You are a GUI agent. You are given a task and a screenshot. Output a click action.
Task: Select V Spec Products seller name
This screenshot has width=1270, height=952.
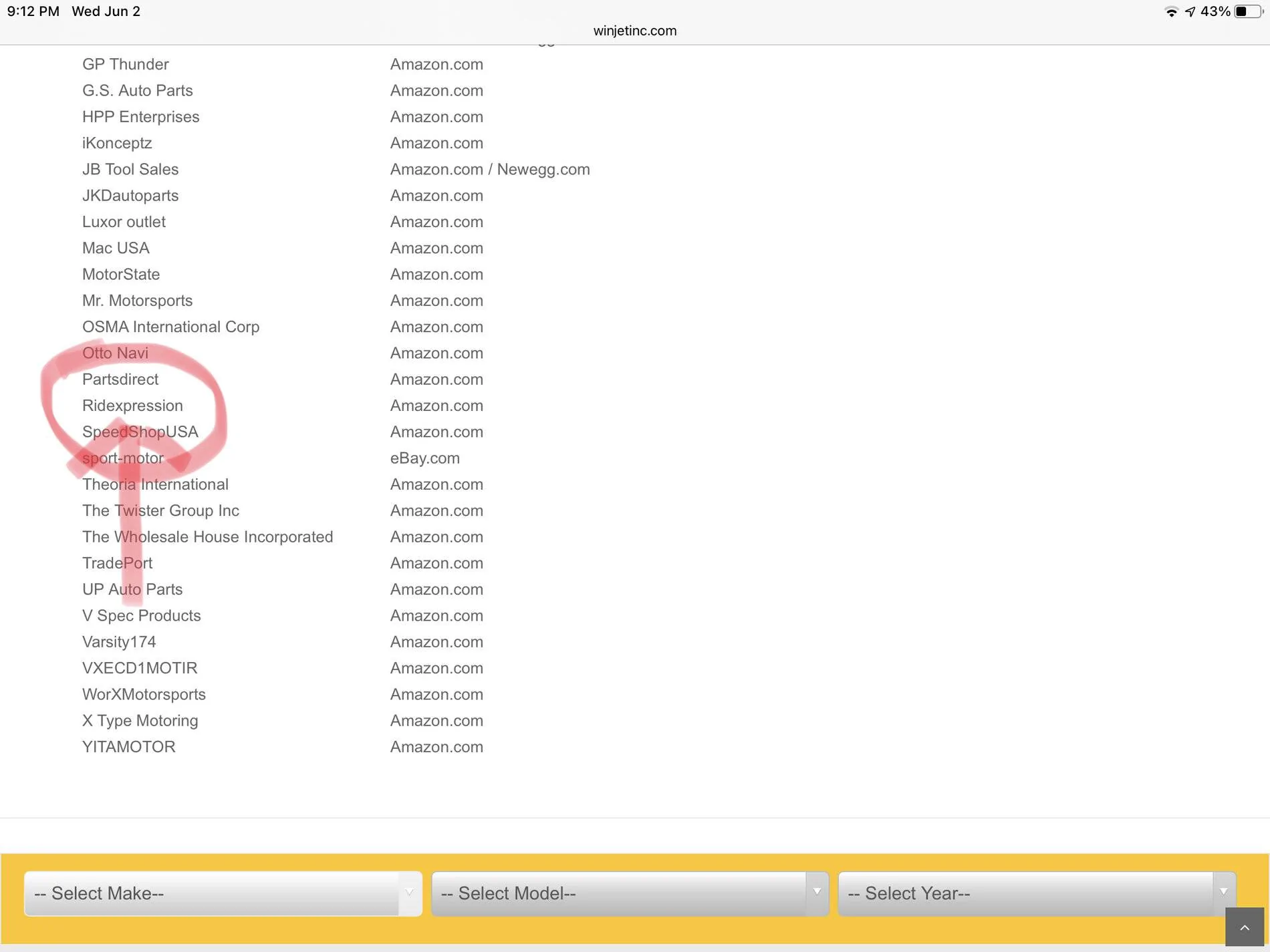point(142,615)
